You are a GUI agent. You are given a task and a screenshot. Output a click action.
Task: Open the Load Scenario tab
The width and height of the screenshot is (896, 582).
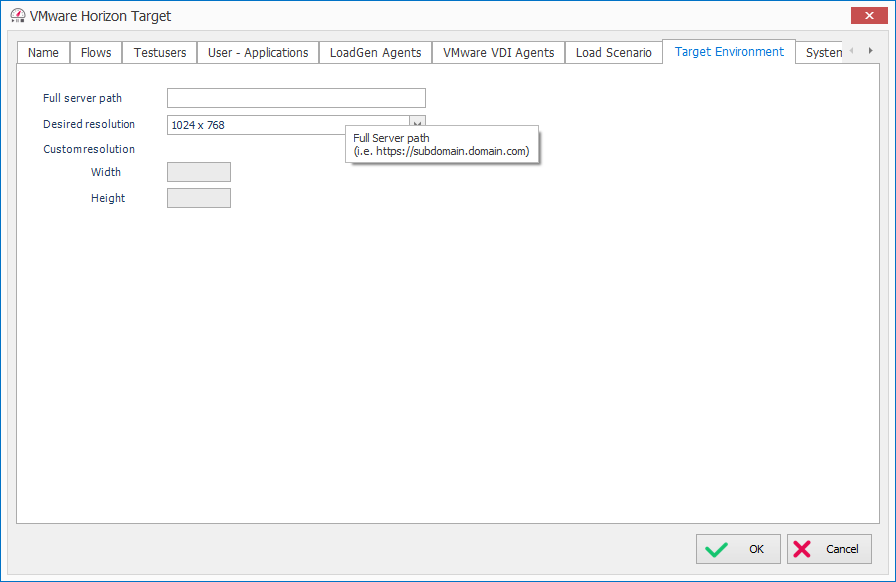tap(614, 53)
